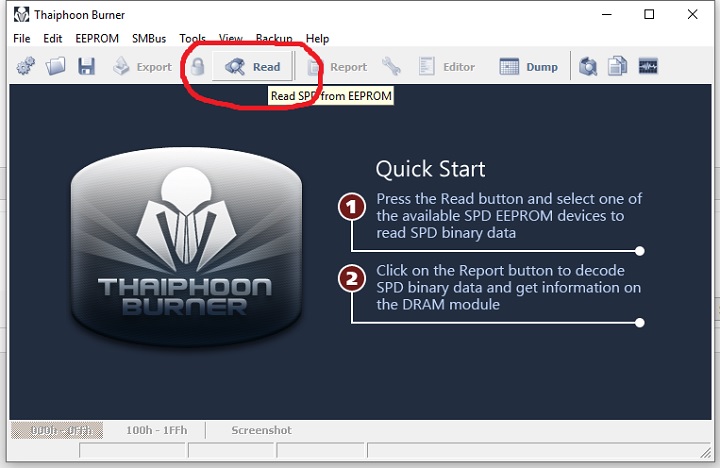720x468 pixels.
Task: Open the Report toolbar button
Action: (337, 67)
